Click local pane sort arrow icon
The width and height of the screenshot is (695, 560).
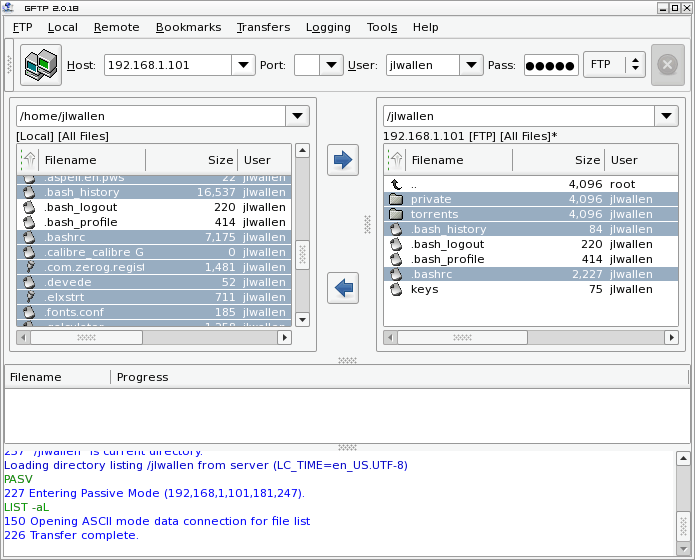point(29,160)
